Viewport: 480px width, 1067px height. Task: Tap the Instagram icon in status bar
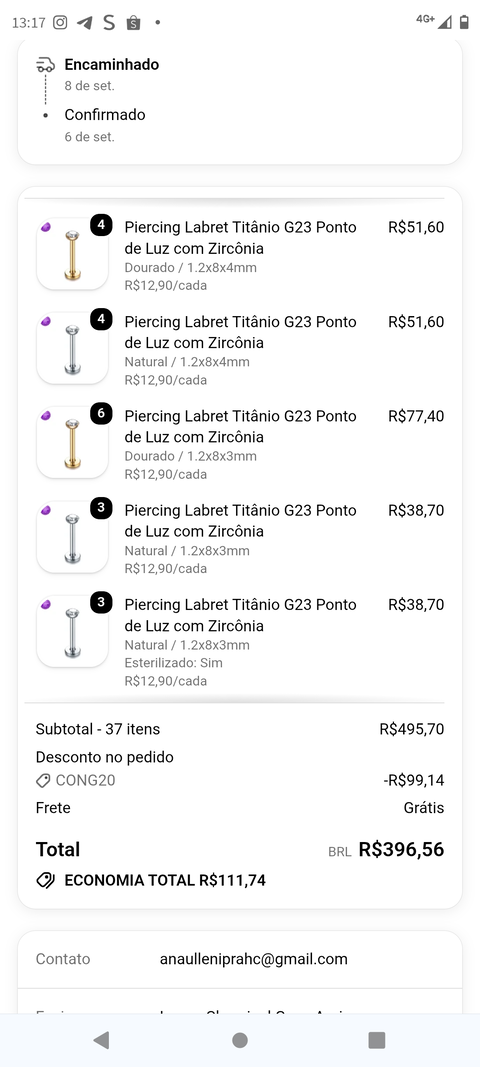tap(61, 22)
